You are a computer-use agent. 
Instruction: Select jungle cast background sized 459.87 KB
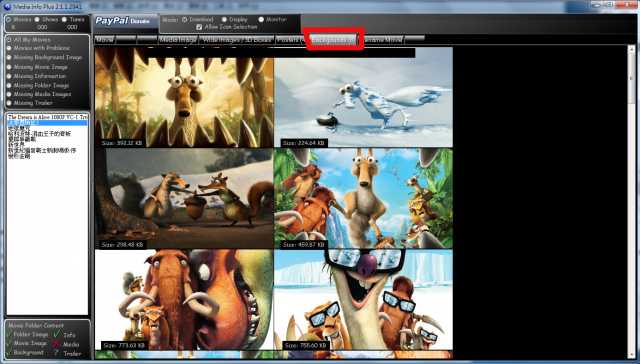pos(363,198)
